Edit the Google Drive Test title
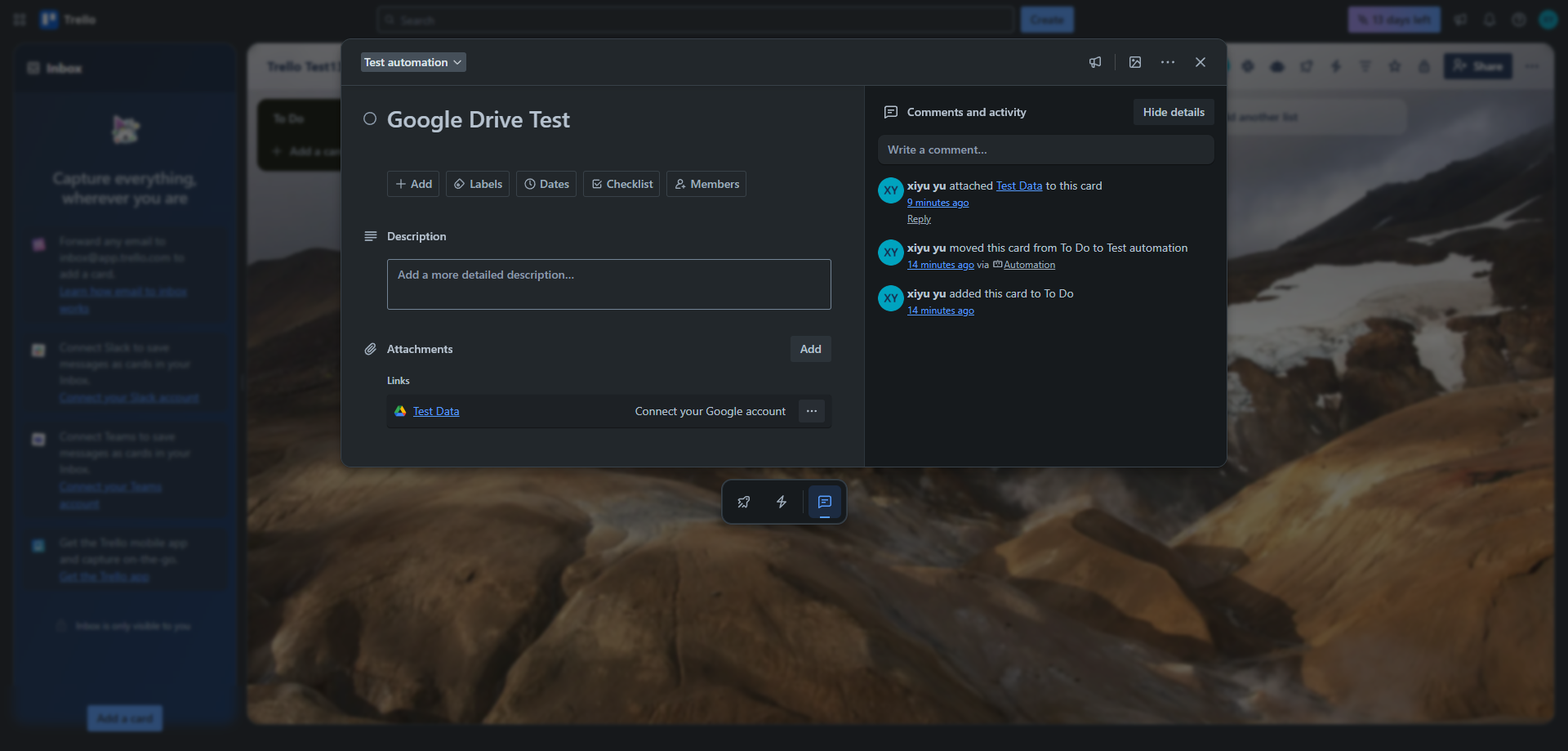The height and width of the screenshot is (751, 1568). (x=478, y=119)
